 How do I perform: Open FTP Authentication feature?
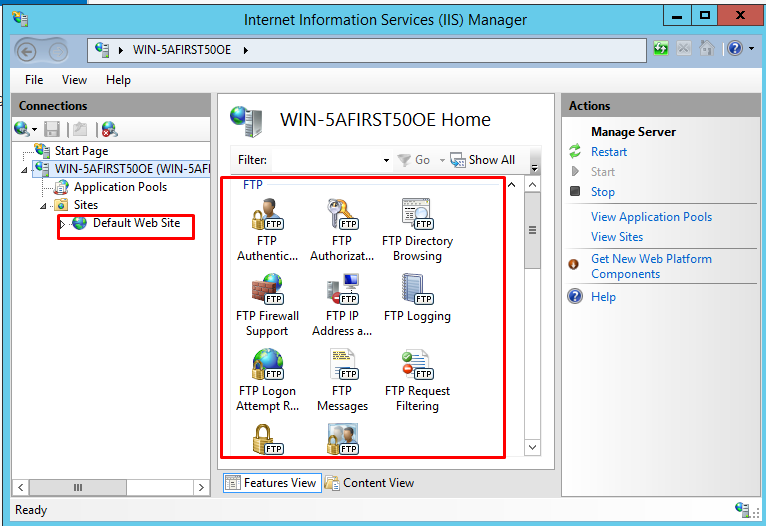click(267, 230)
